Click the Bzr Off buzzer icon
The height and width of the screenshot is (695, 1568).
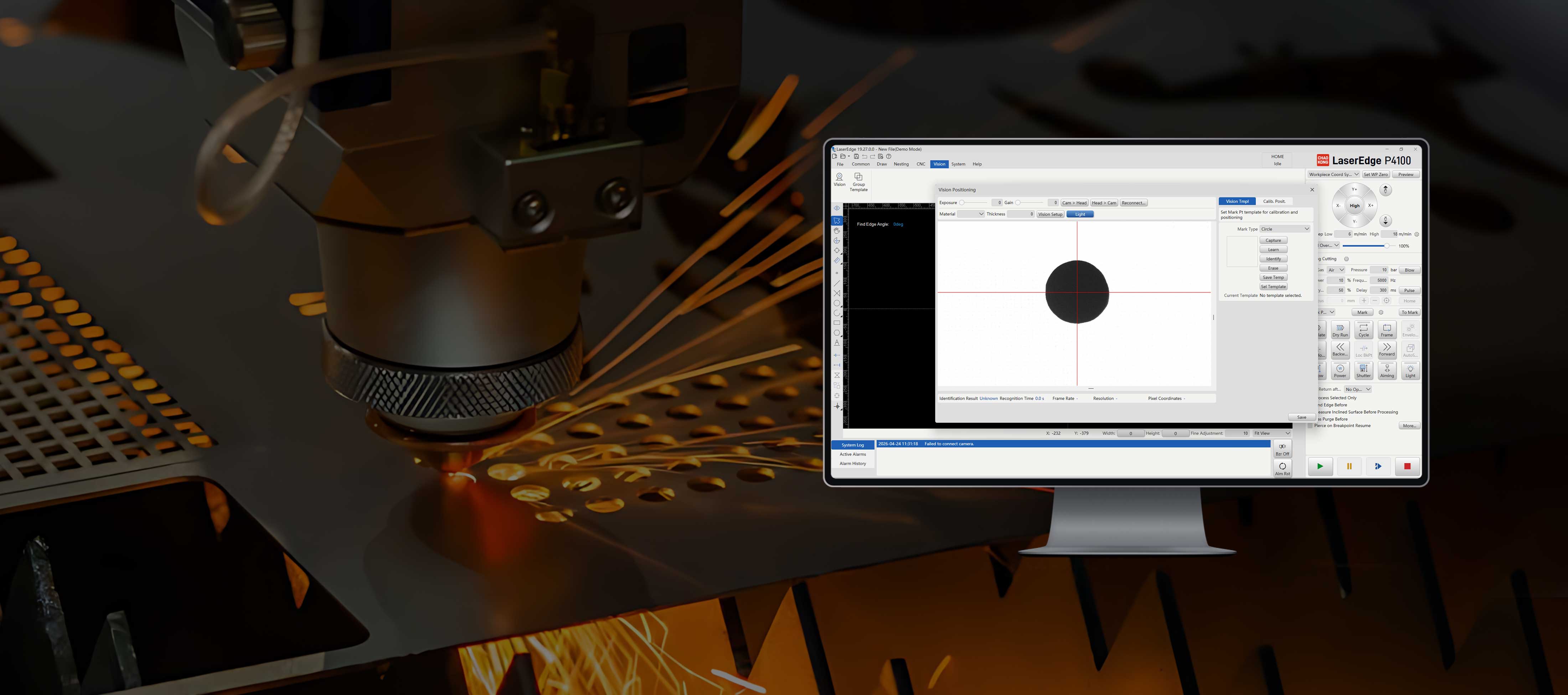[1282, 449]
